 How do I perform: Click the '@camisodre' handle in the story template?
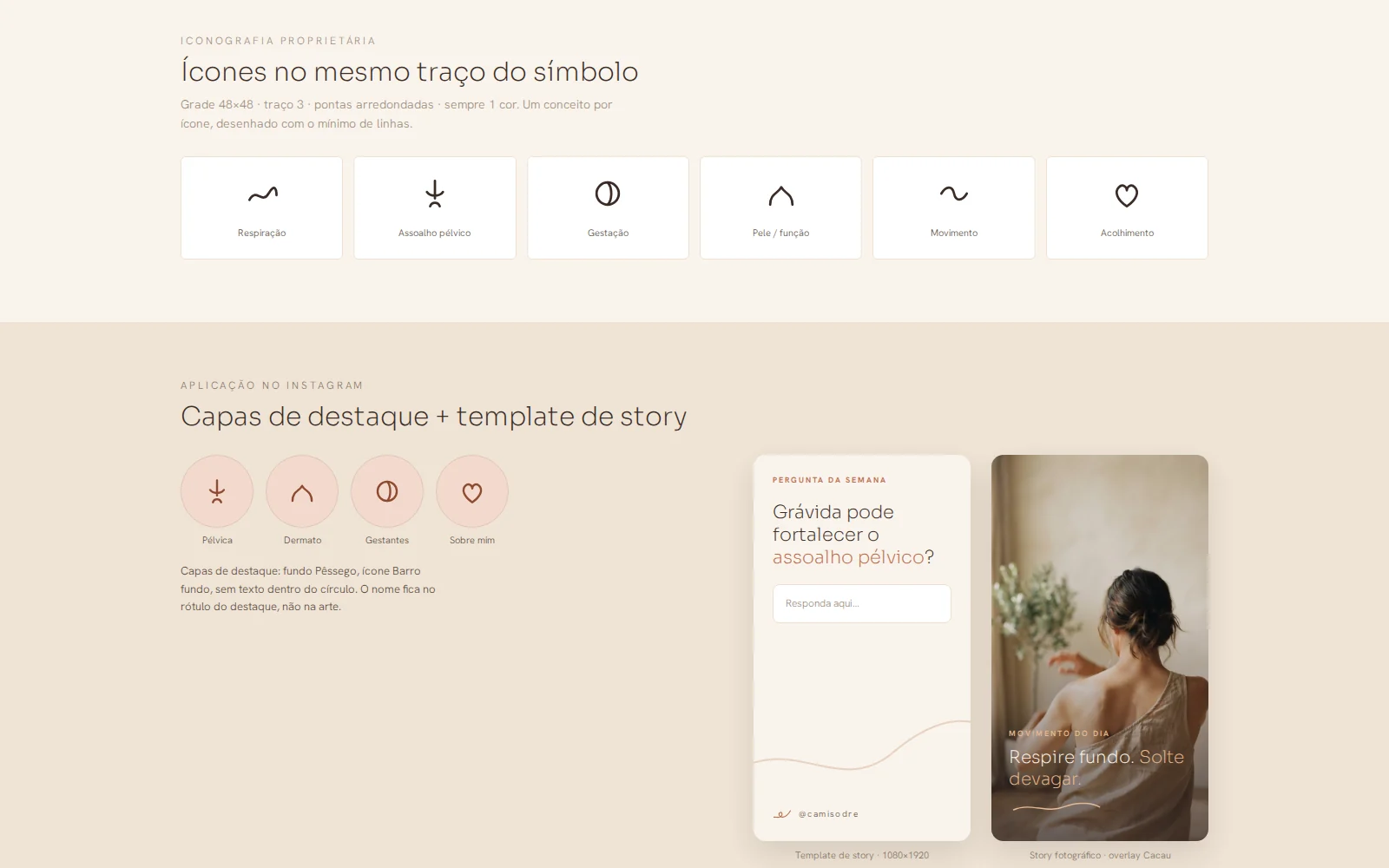pyautogui.click(x=828, y=814)
